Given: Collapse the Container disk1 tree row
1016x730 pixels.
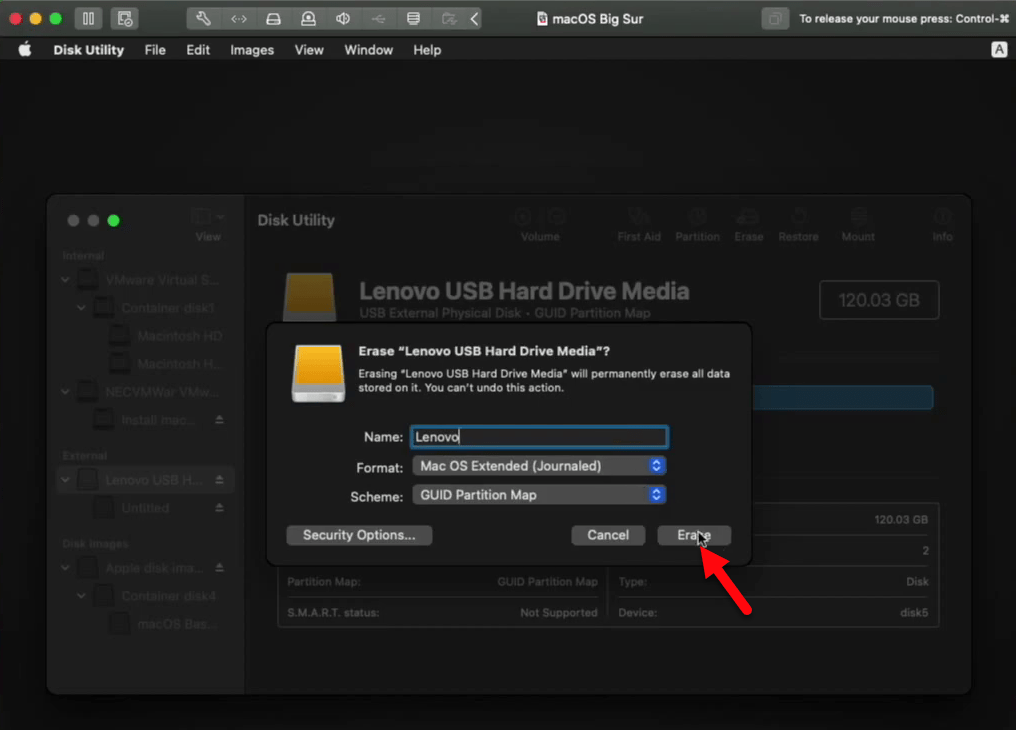Looking at the screenshot, I should [81, 308].
